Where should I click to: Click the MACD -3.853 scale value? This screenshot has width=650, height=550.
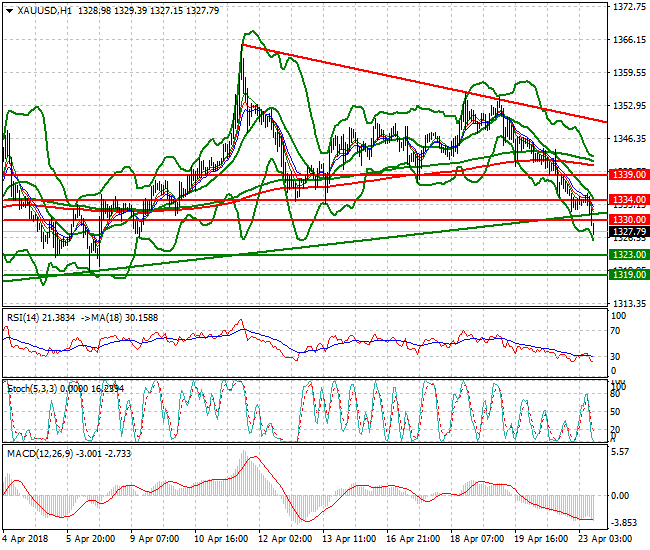tap(623, 523)
